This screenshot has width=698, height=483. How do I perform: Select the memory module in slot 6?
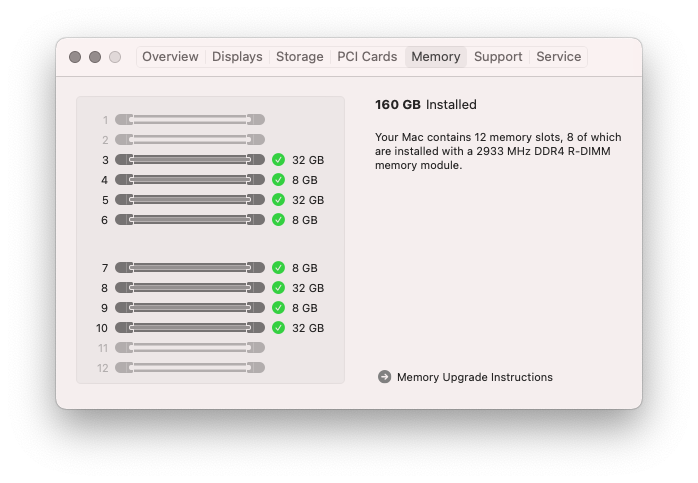pyautogui.click(x=190, y=219)
